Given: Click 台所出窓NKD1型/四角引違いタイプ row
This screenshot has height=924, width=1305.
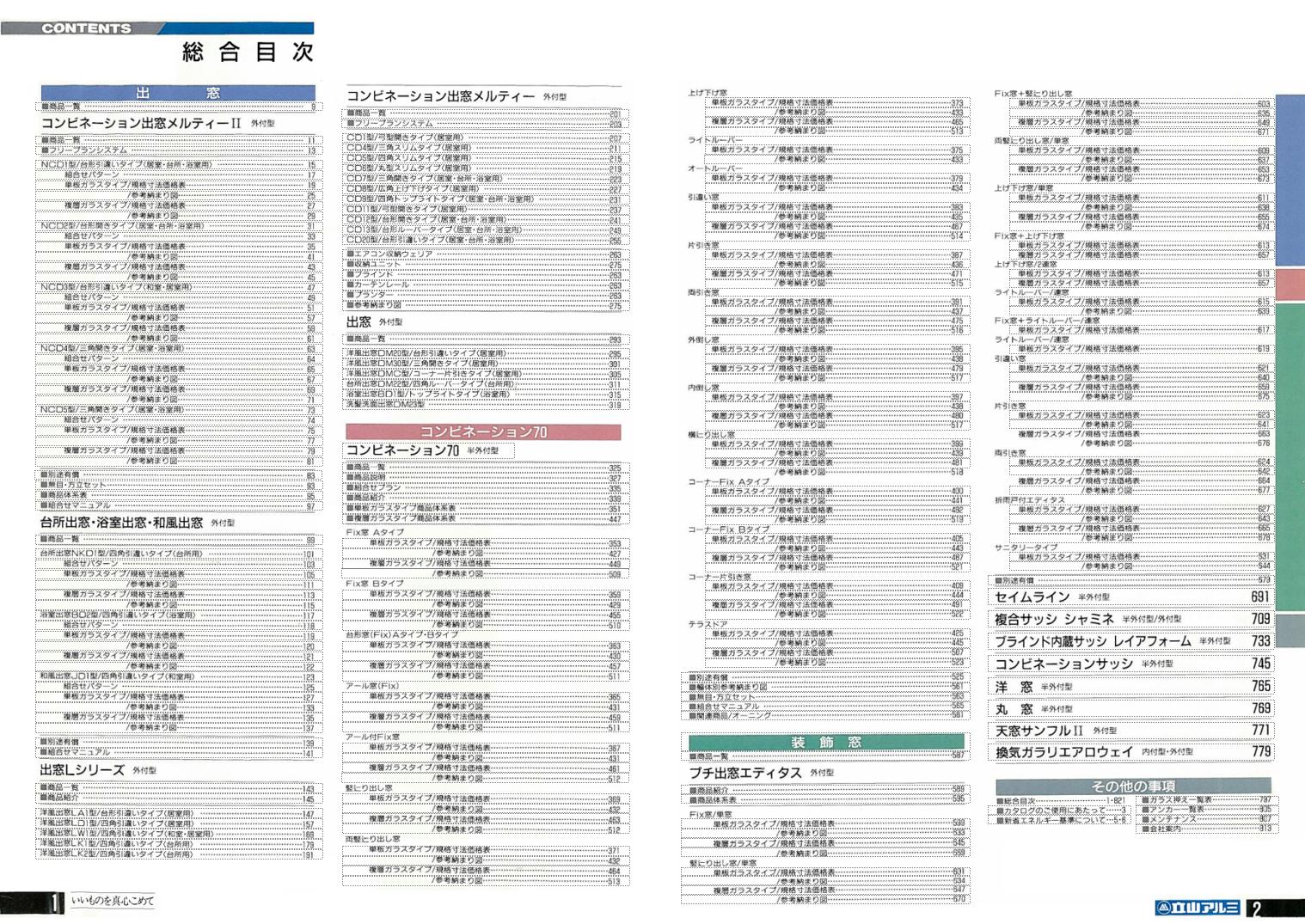Looking at the screenshot, I should pos(178,554).
